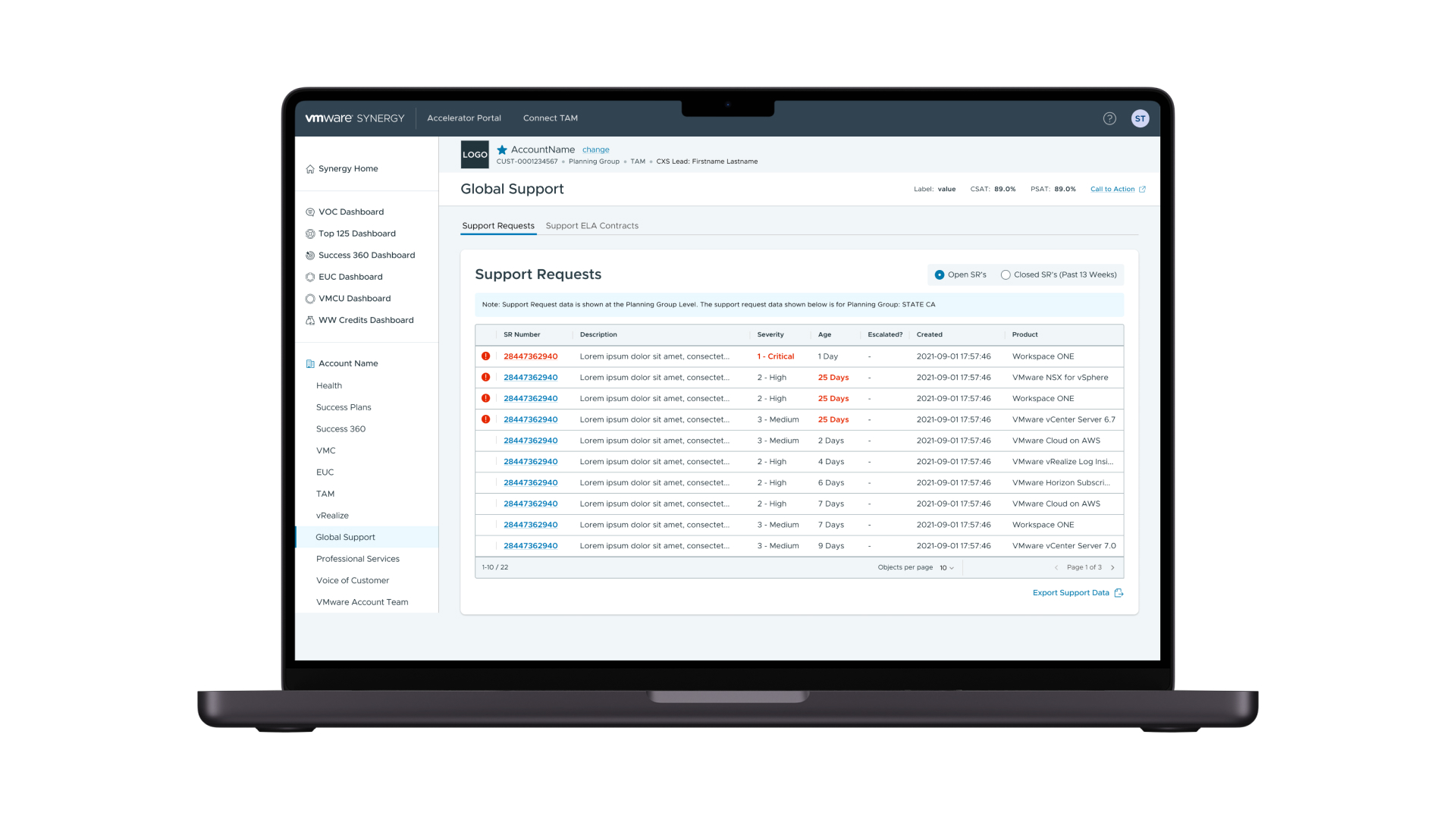This screenshot has height=819, width=1456.
Task: Go to the previous page arrow
Action: [1056, 567]
